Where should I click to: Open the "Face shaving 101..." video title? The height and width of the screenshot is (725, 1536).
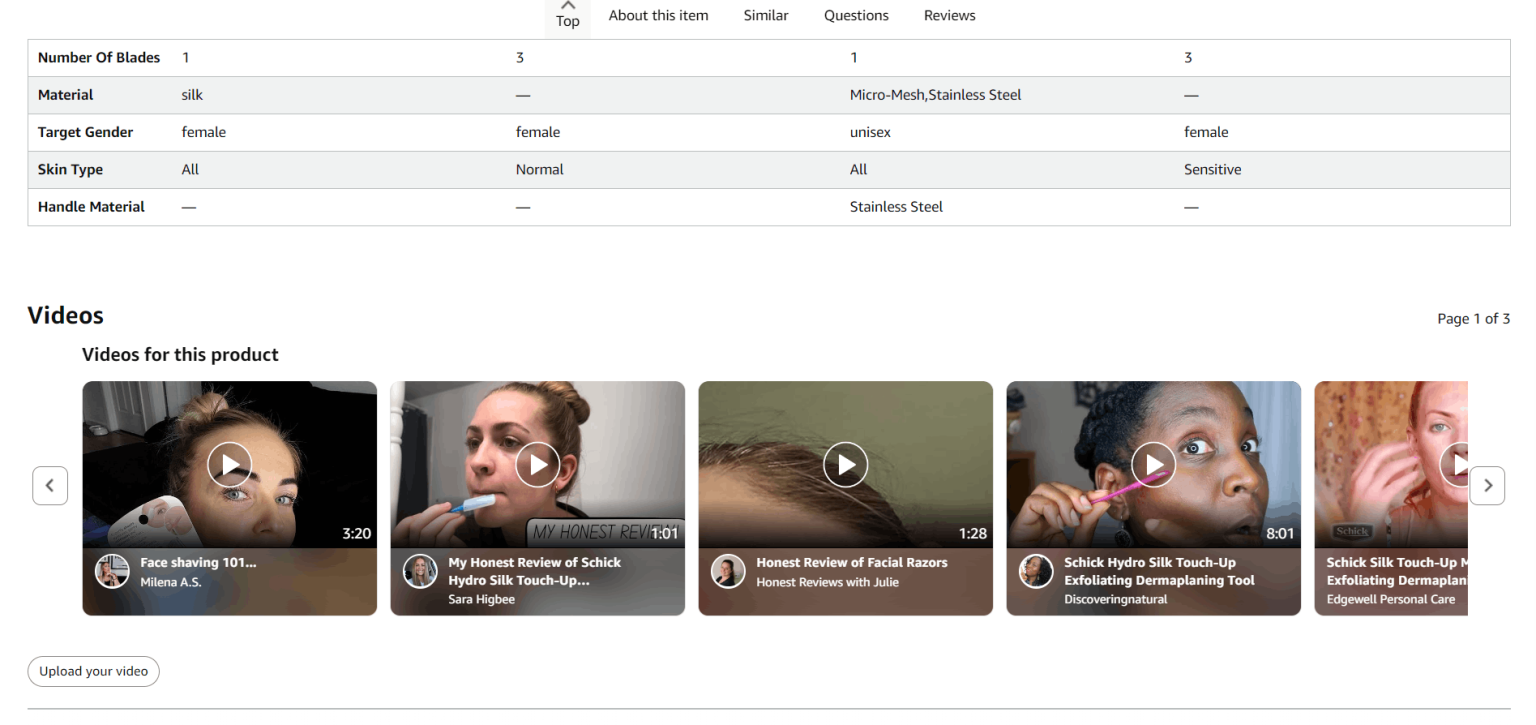pos(198,562)
